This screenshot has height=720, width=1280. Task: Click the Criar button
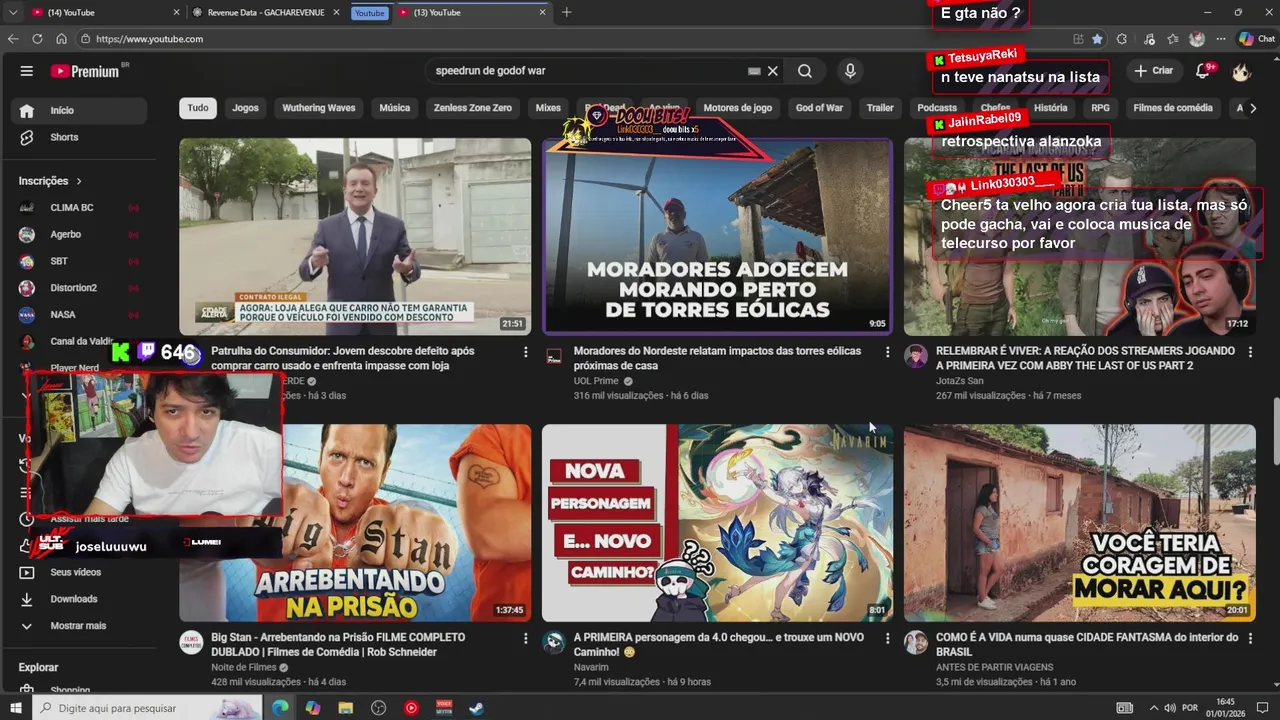(1153, 71)
